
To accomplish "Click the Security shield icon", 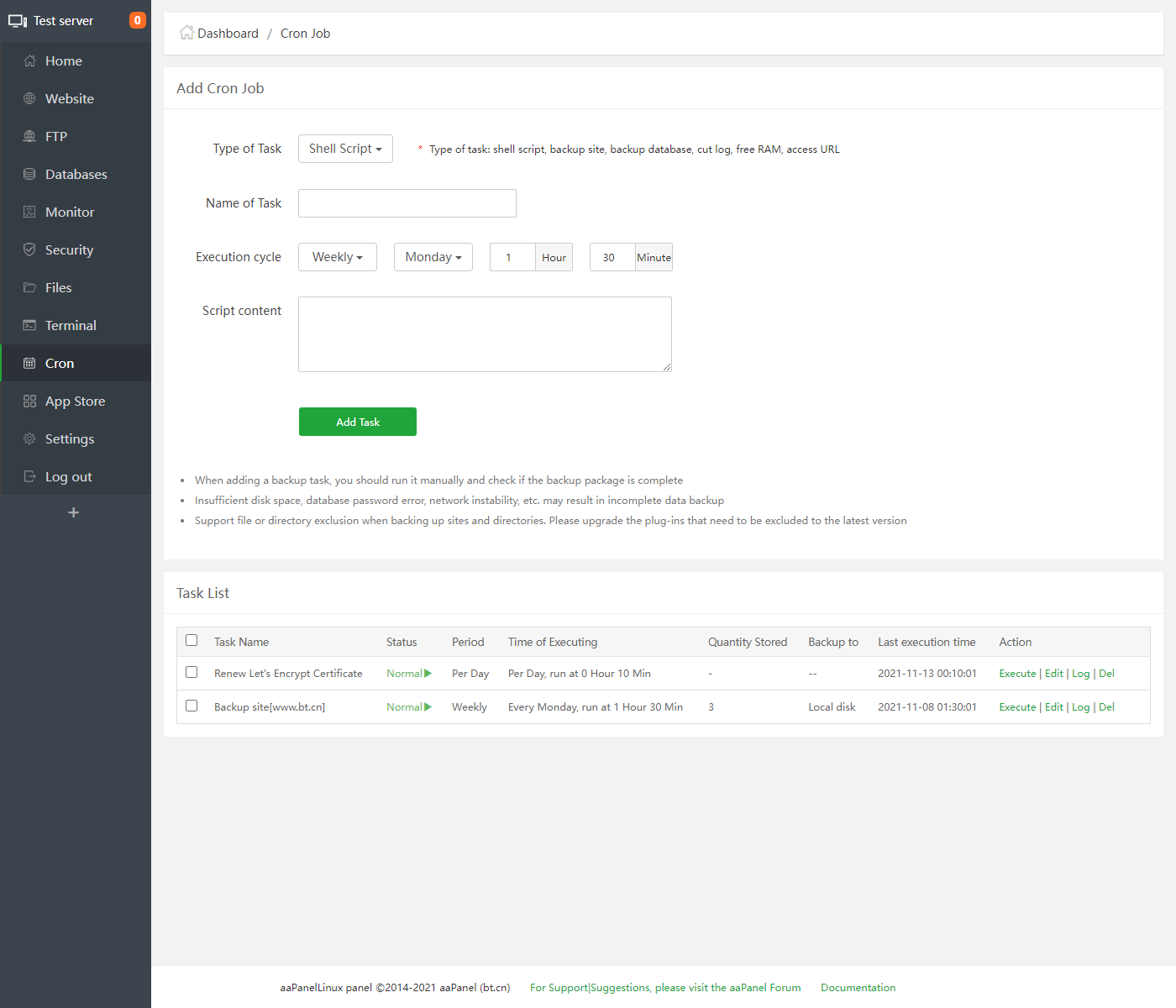I will click(x=29, y=250).
